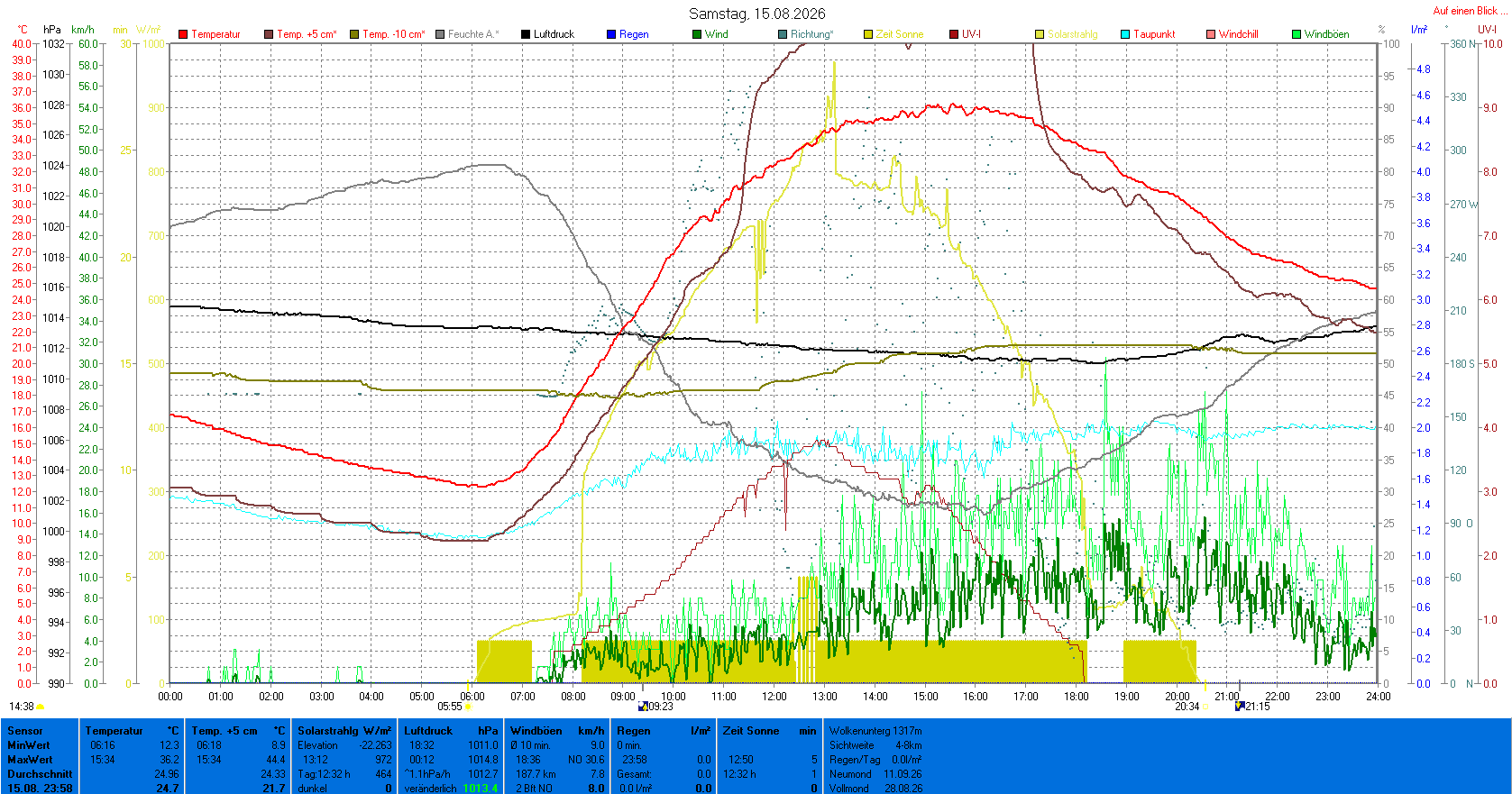
Task: Select the 'Solarstrahlg' legend label
Action: (x=1073, y=34)
